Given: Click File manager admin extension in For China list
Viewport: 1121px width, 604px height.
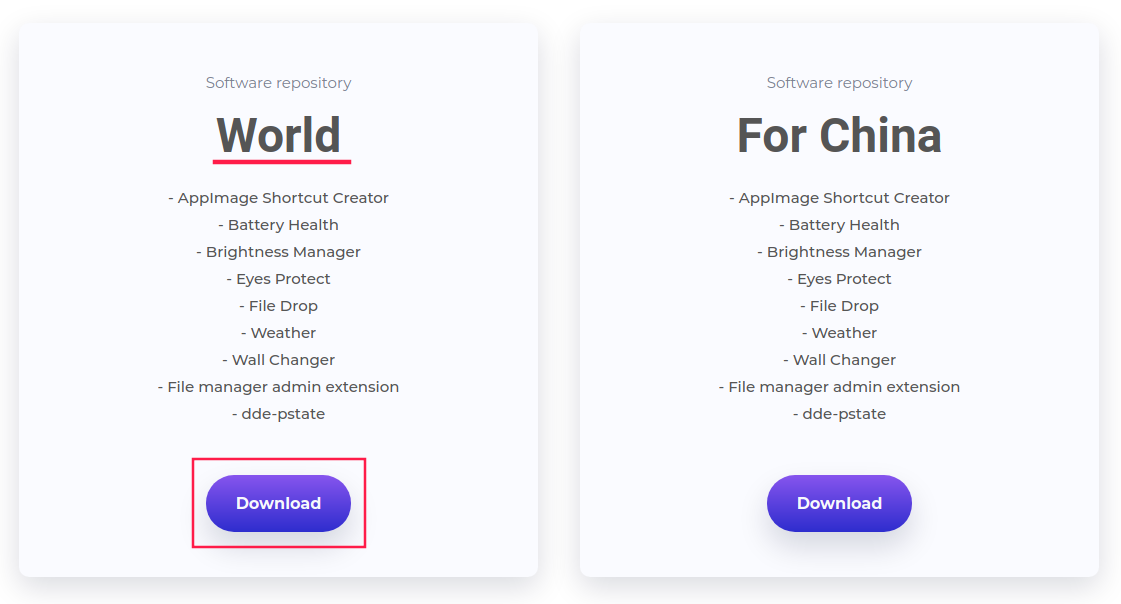Looking at the screenshot, I should pyautogui.click(x=839, y=387).
